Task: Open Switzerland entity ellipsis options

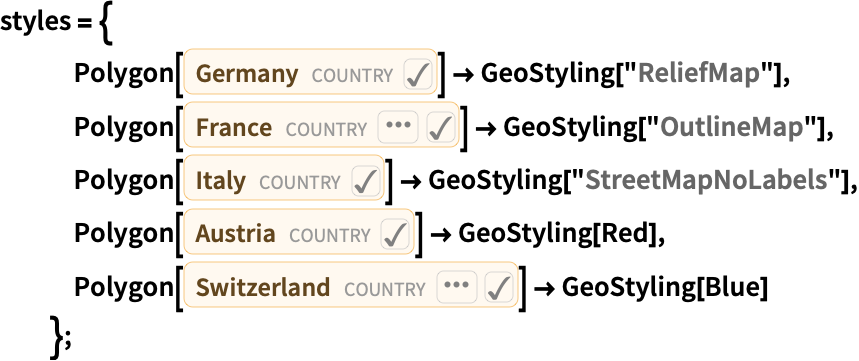Action: coord(457,288)
